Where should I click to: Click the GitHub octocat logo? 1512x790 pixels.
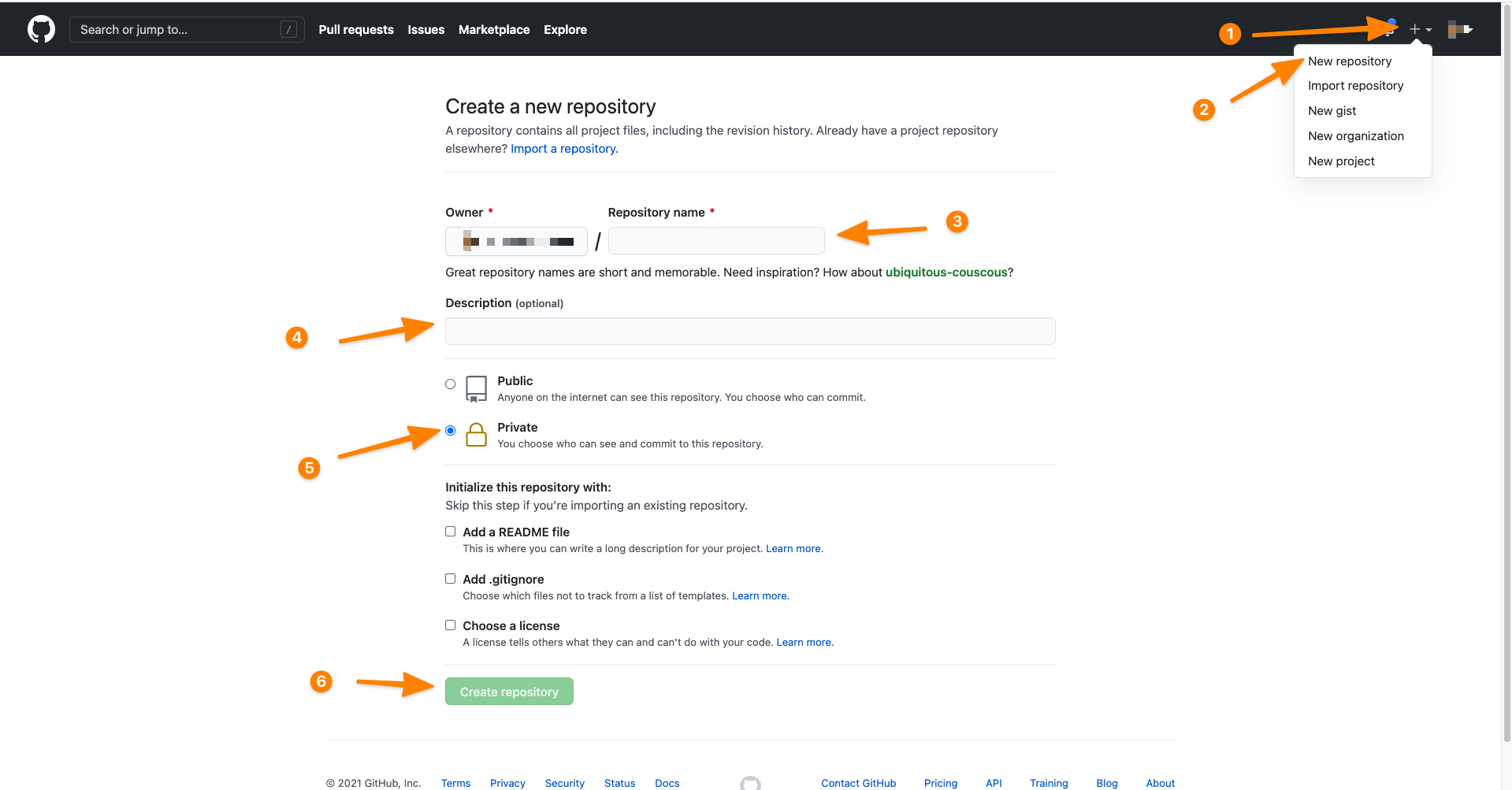[40, 28]
